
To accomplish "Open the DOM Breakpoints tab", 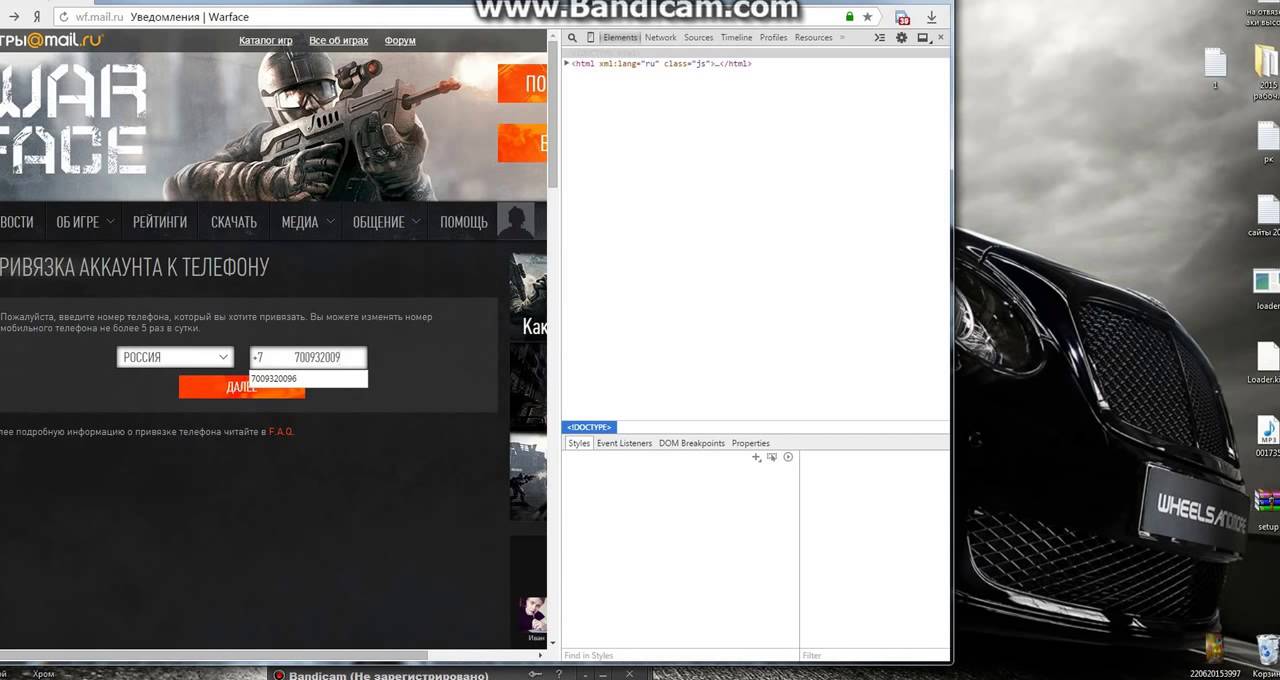I will point(692,443).
